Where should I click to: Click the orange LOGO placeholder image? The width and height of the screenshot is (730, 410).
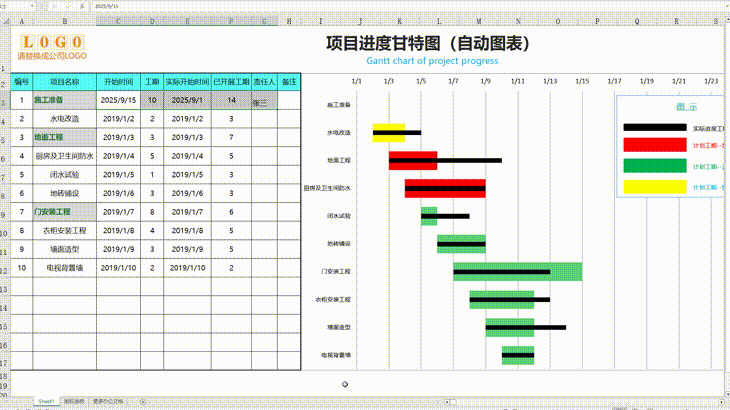click(52, 42)
